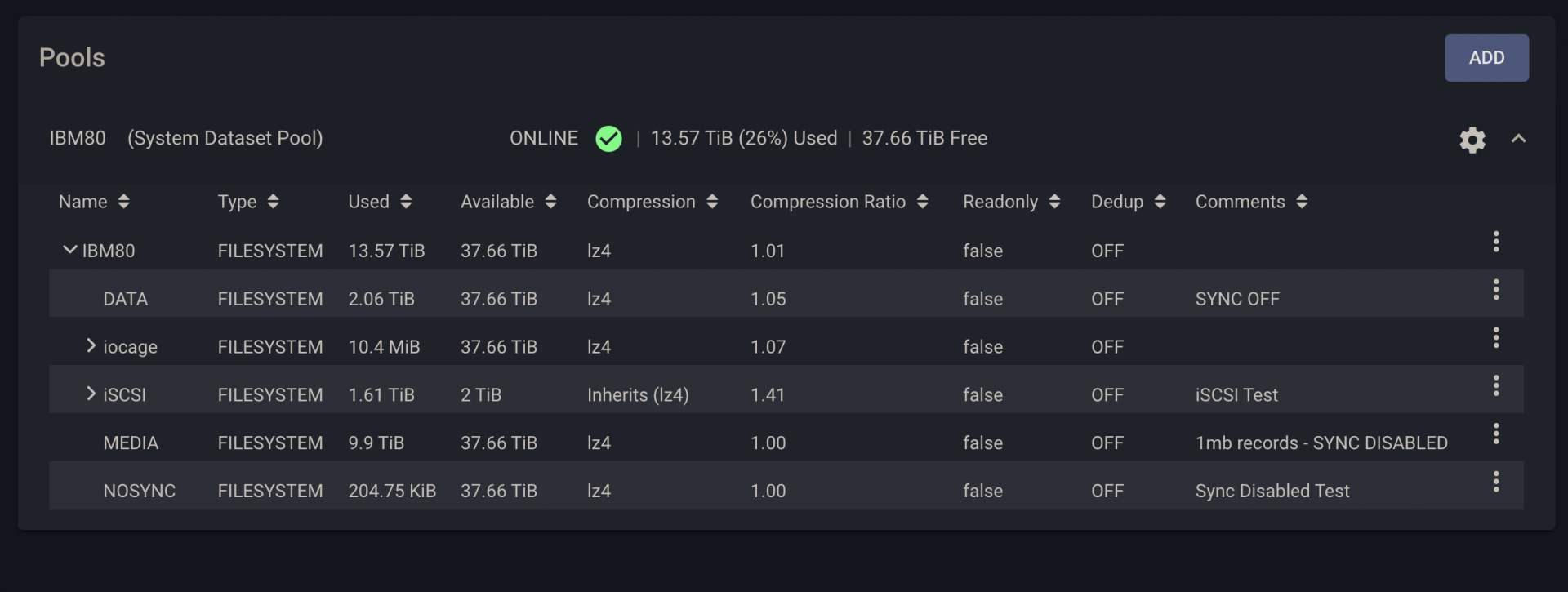The image size is (1568, 592).
Task: Click the green ONLINE status checkmark
Action: coord(608,139)
